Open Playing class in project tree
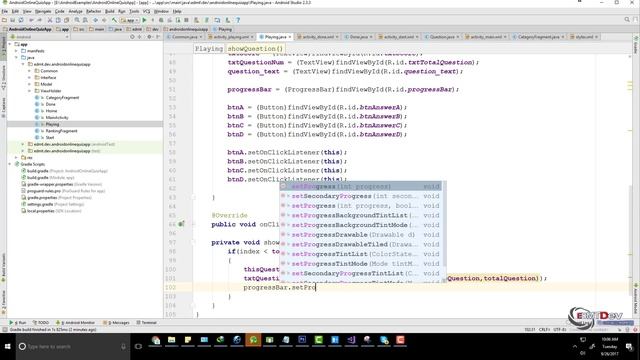The width and height of the screenshot is (640, 360). (x=52, y=124)
